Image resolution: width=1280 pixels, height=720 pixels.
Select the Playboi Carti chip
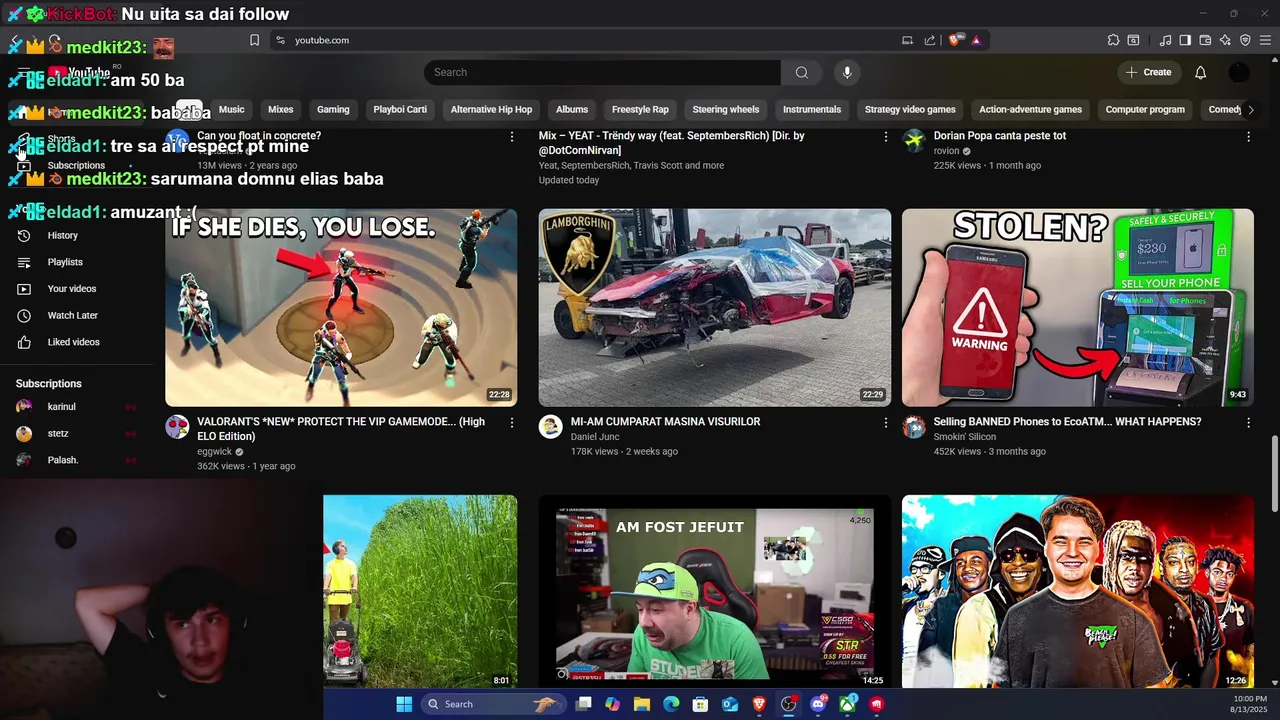400,110
